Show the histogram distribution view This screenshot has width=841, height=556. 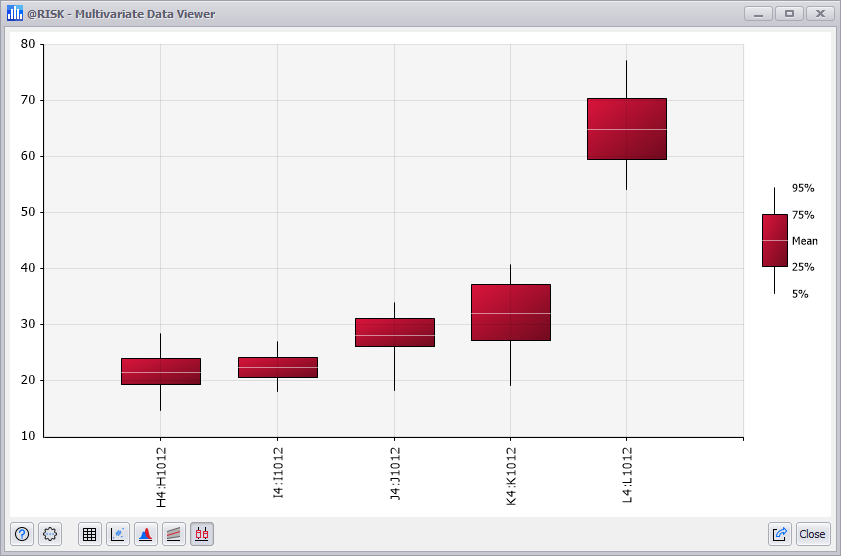[146, 534]
